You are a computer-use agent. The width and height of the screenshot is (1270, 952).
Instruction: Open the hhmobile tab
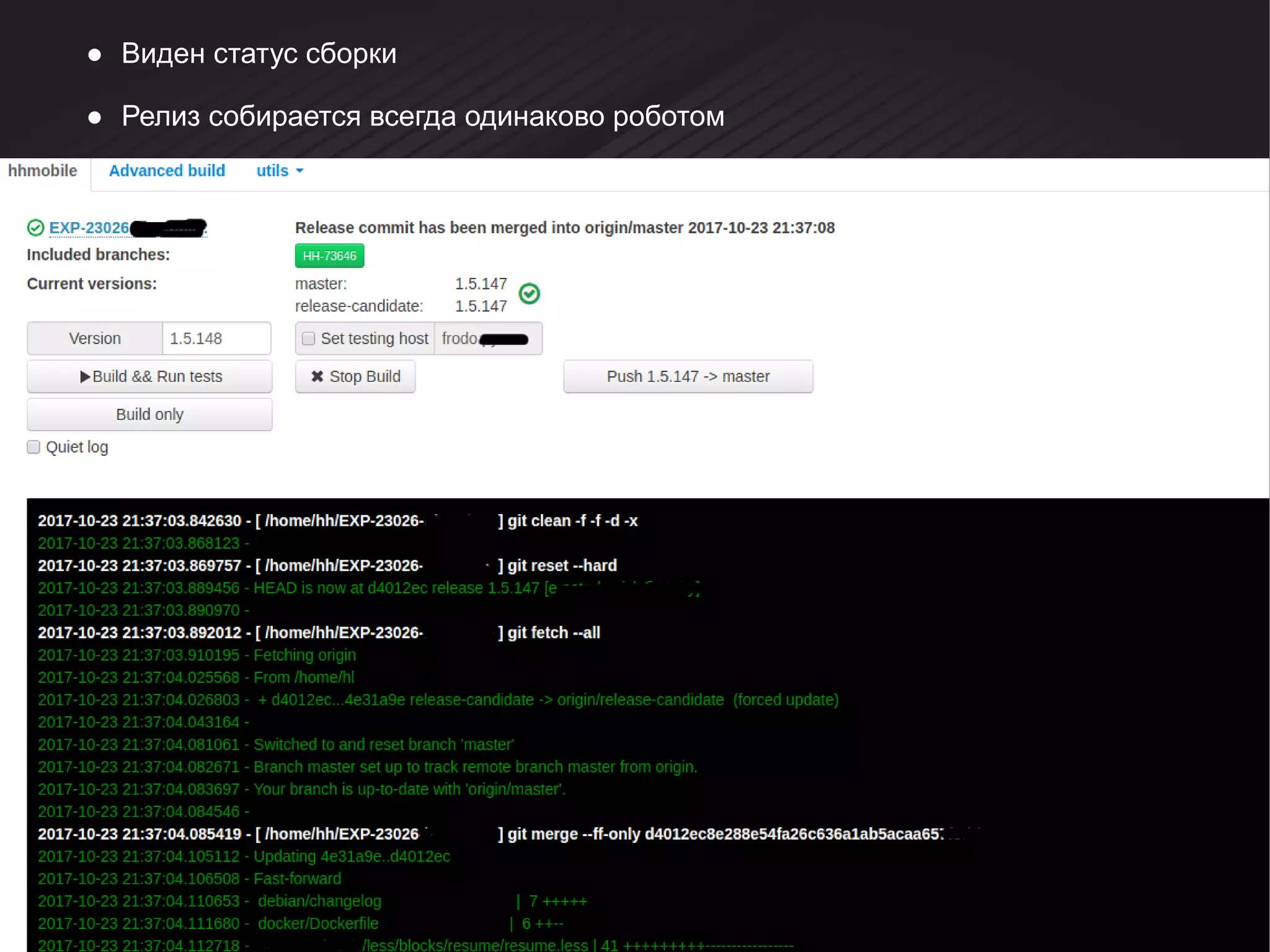pos(43,171)
